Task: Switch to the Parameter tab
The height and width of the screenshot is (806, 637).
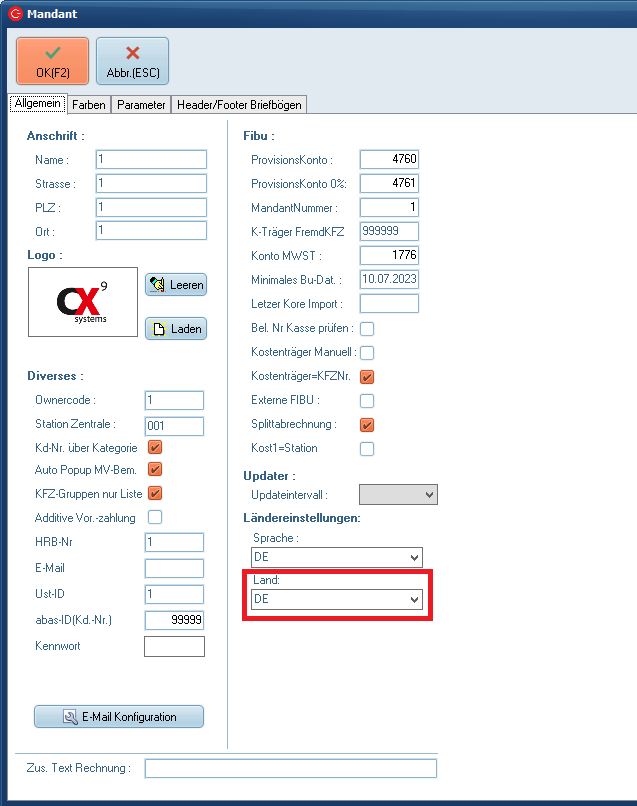Action: [141, 104]
